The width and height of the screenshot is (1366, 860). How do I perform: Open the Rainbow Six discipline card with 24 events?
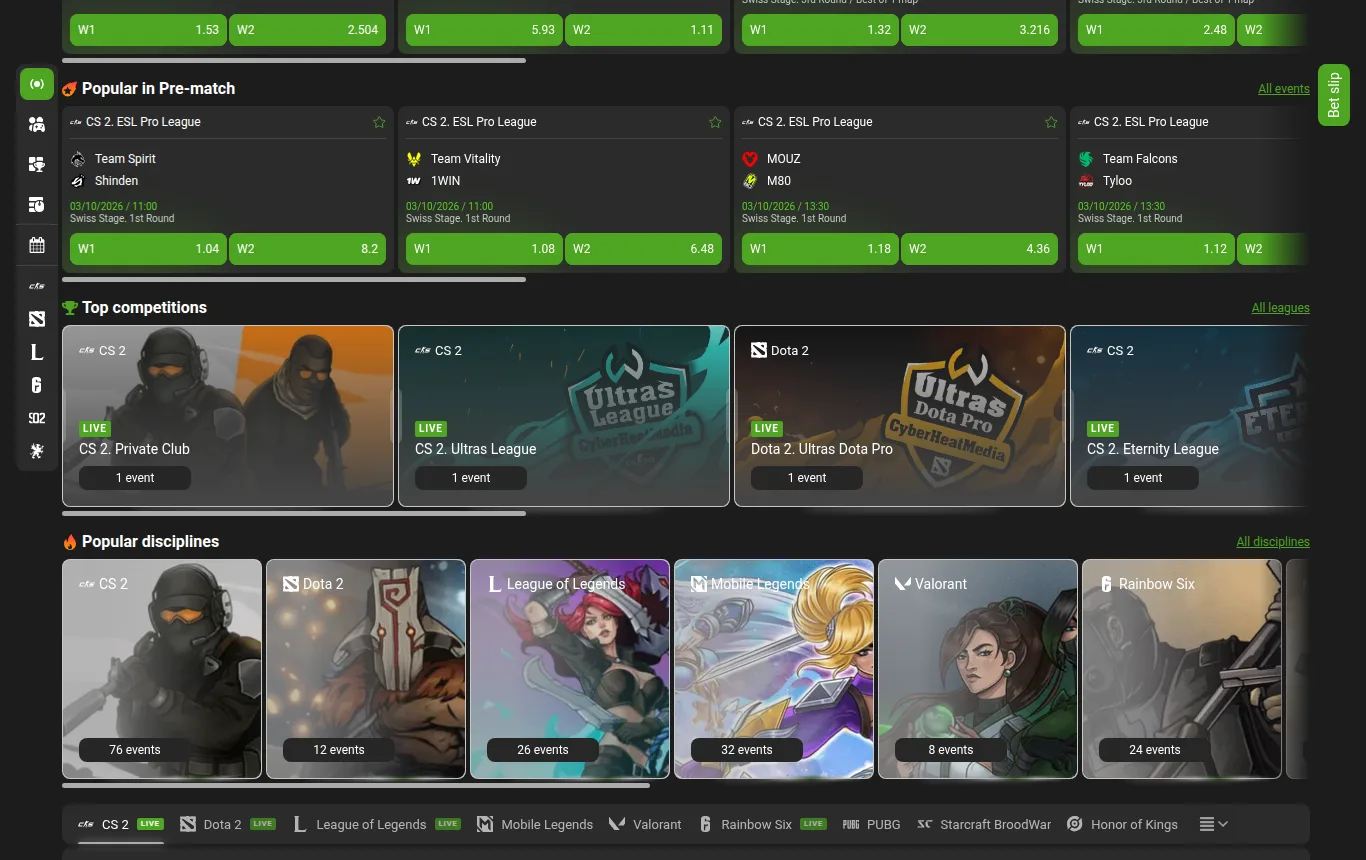tap(1182, 669)
